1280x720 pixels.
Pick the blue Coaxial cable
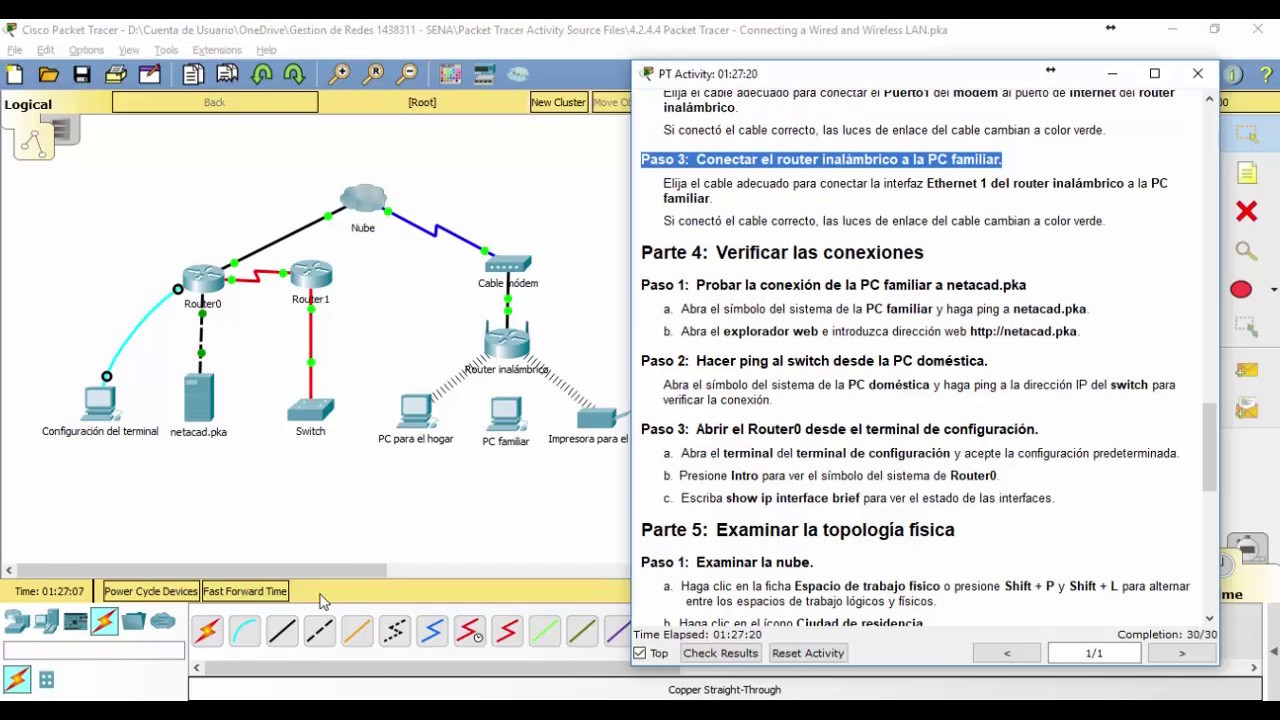click(x=432, y=631)
